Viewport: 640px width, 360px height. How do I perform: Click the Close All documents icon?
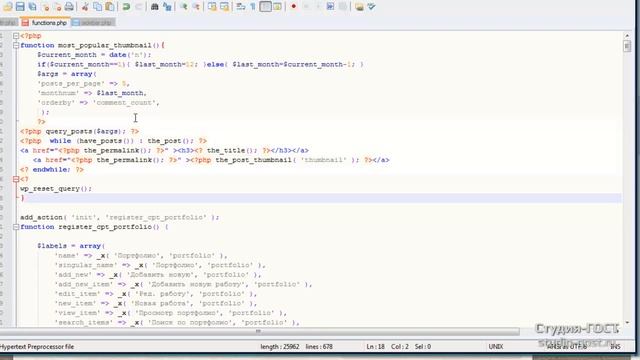click(57, 7)
